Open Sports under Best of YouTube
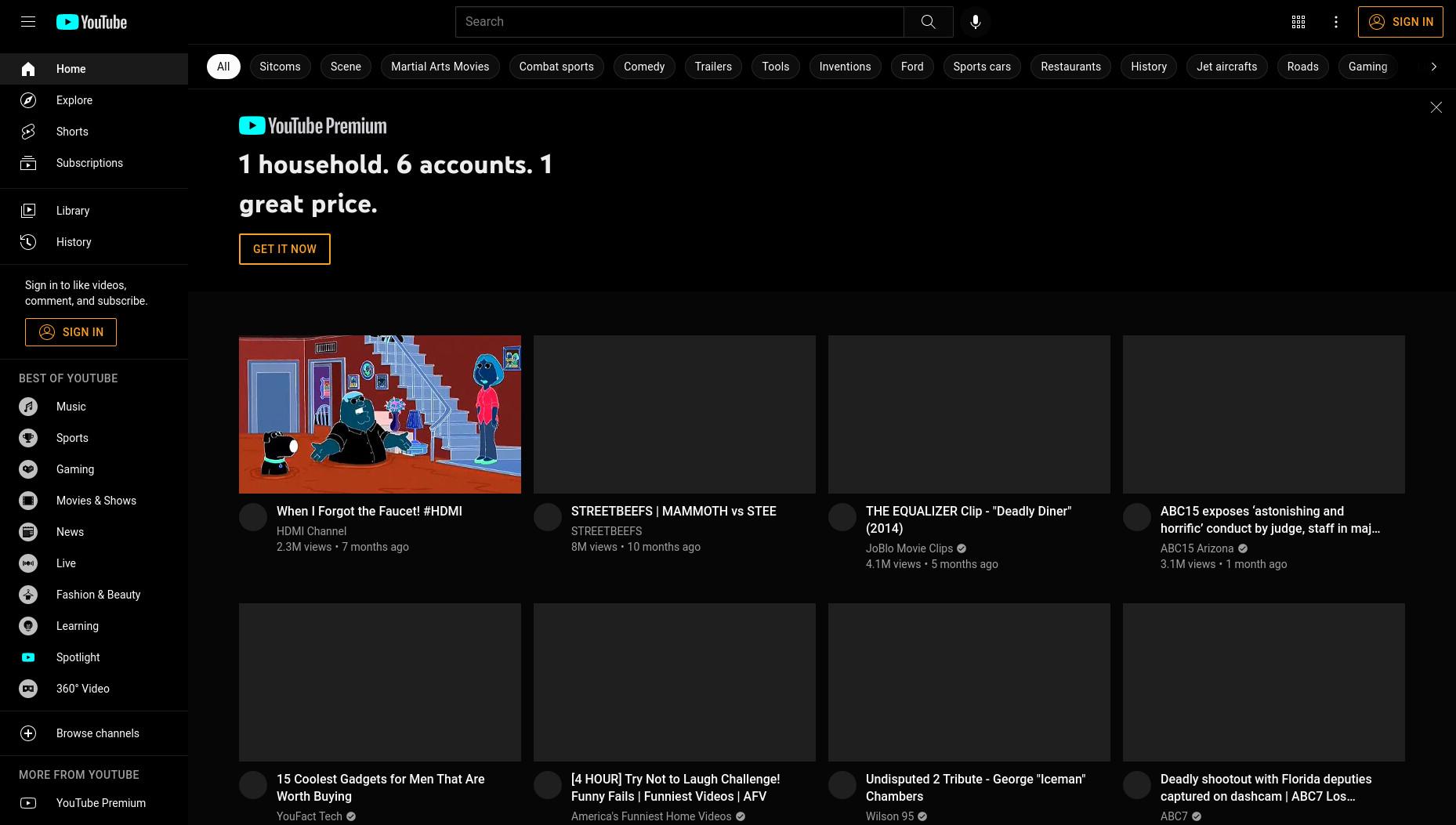1456x825 pixels. [94, 438]
